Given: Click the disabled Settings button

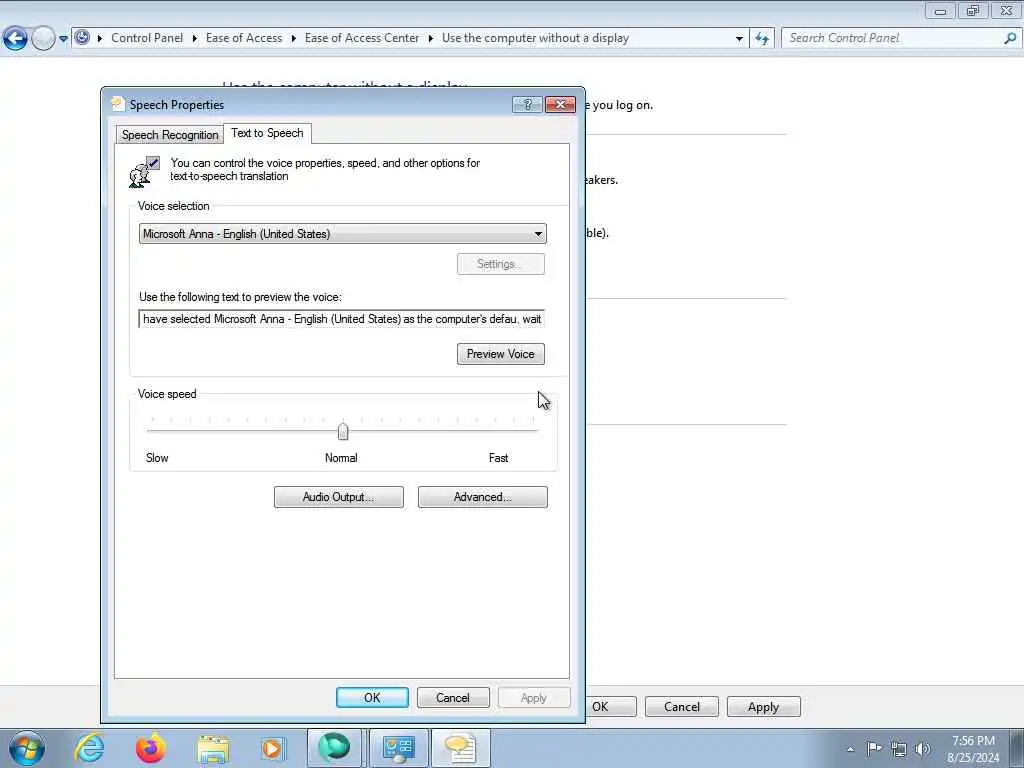Looking at the screenshot, I should coord(500,264).
